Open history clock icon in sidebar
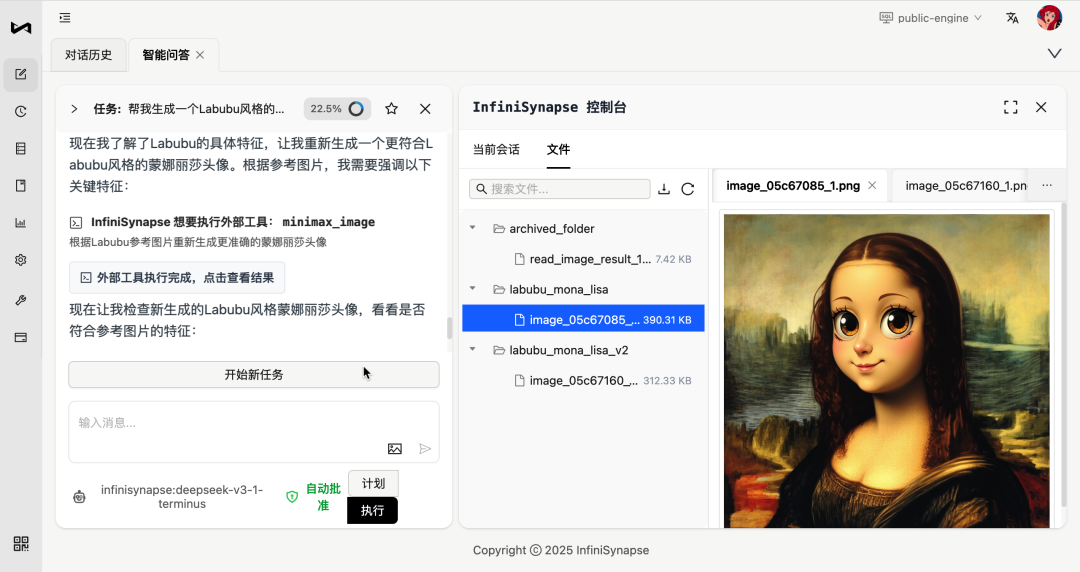This screenshot has height=572, width=1080. (21, 112)
